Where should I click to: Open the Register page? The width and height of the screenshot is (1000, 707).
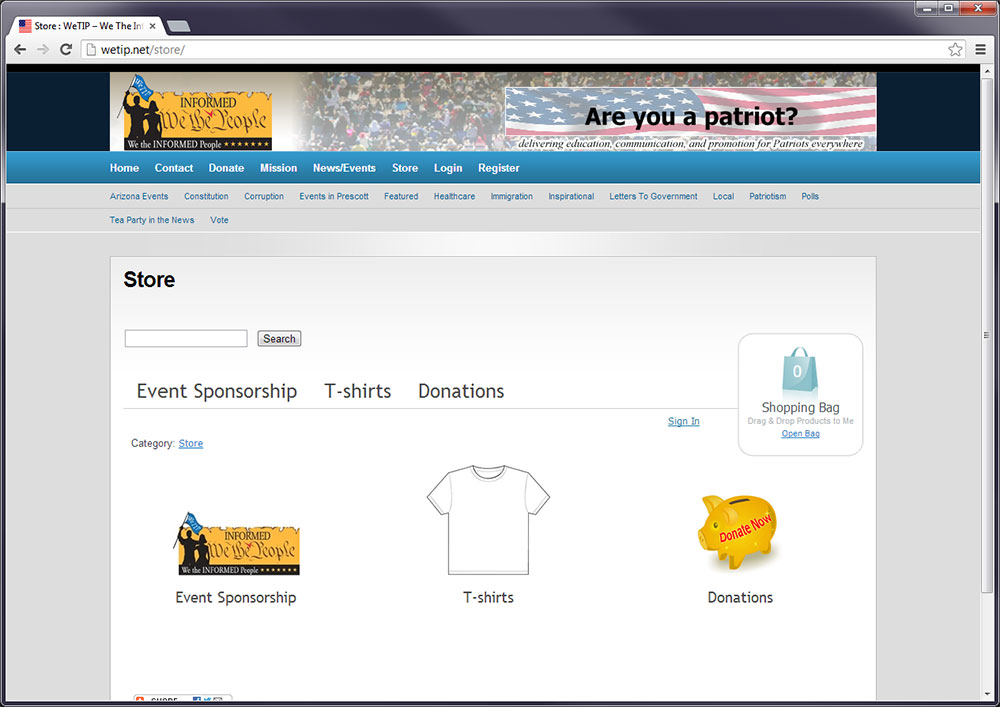[x=499, y=168]
